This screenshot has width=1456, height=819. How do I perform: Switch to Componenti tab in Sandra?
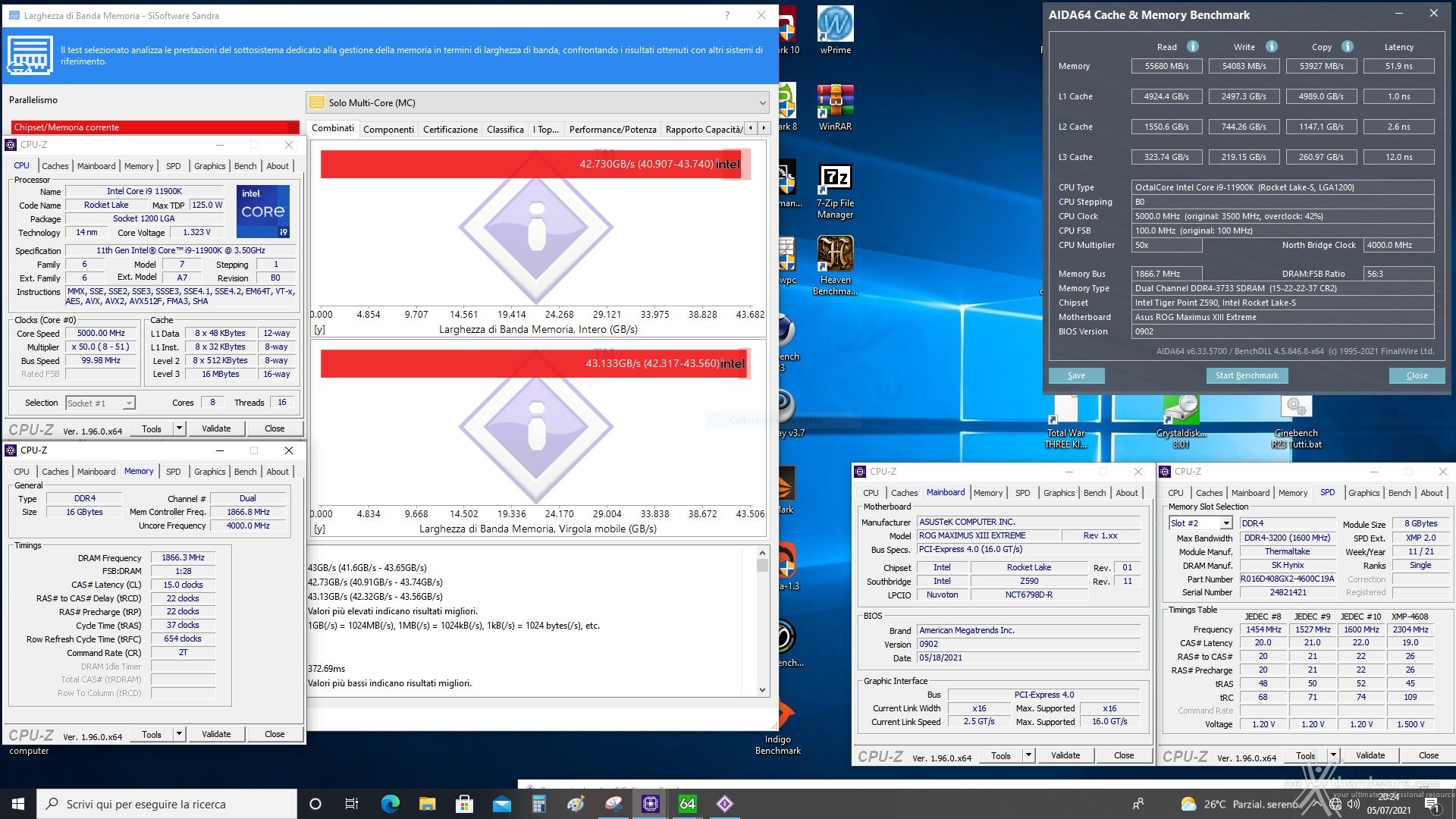click(x=388, y=129)
